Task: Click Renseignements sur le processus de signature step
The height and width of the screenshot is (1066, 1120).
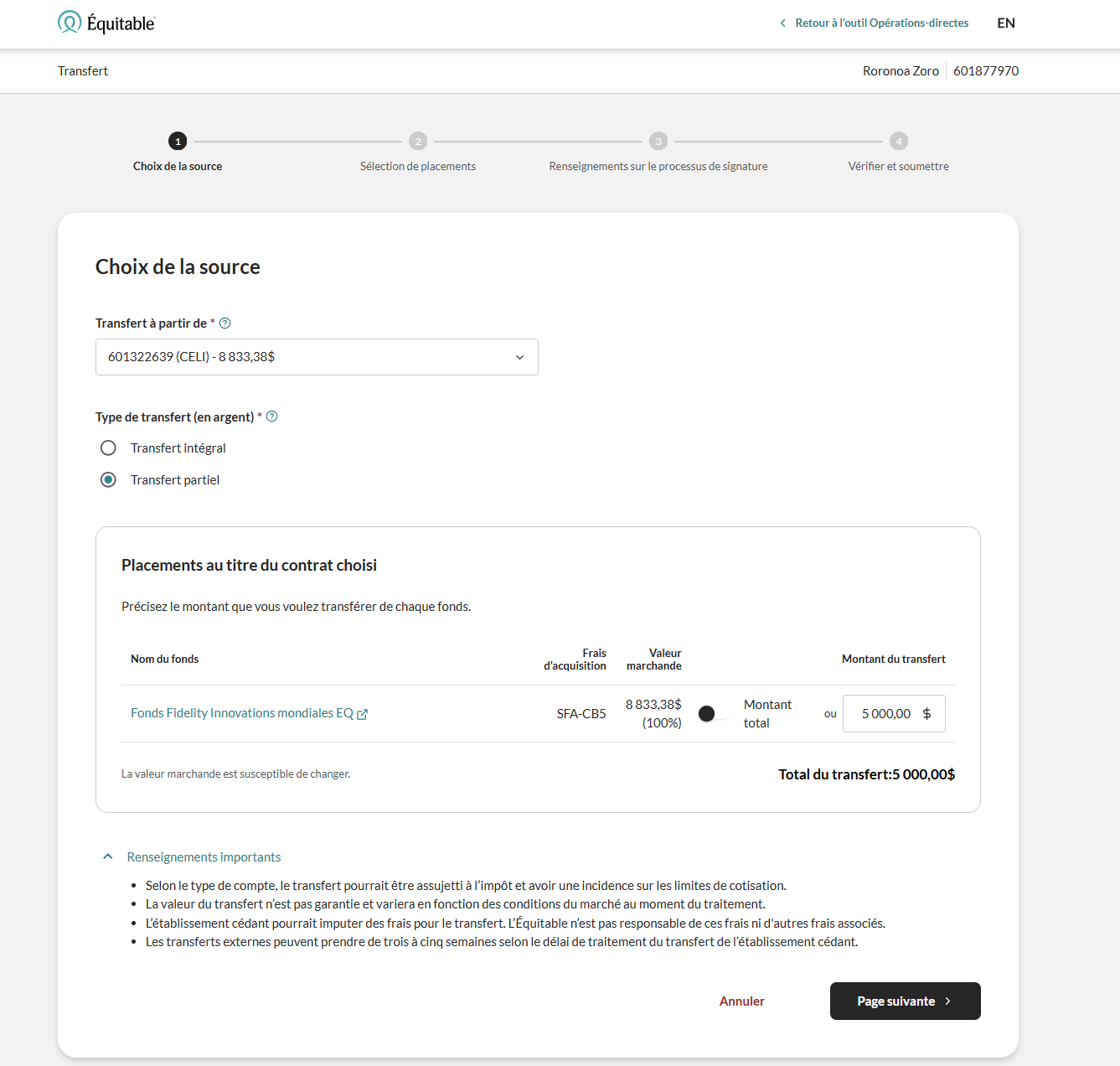Action: tap(658, 166)
